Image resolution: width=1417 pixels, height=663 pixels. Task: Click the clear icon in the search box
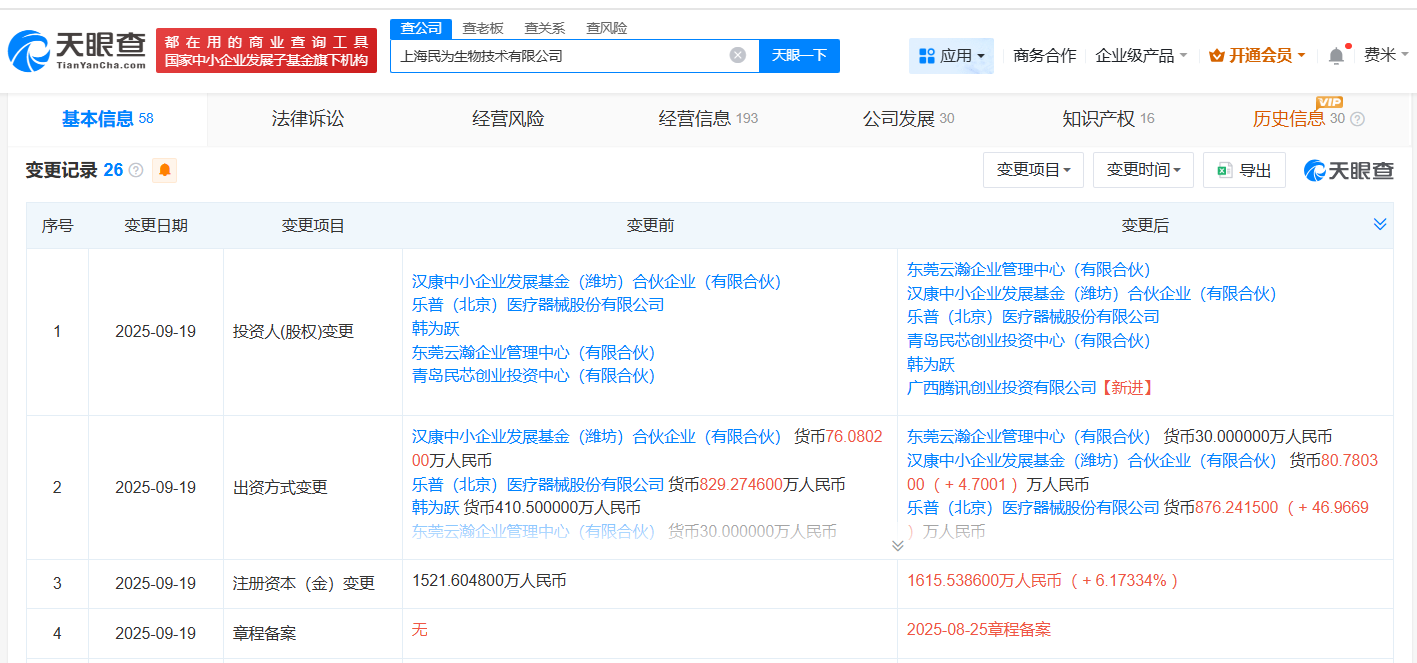pos(740,56)
